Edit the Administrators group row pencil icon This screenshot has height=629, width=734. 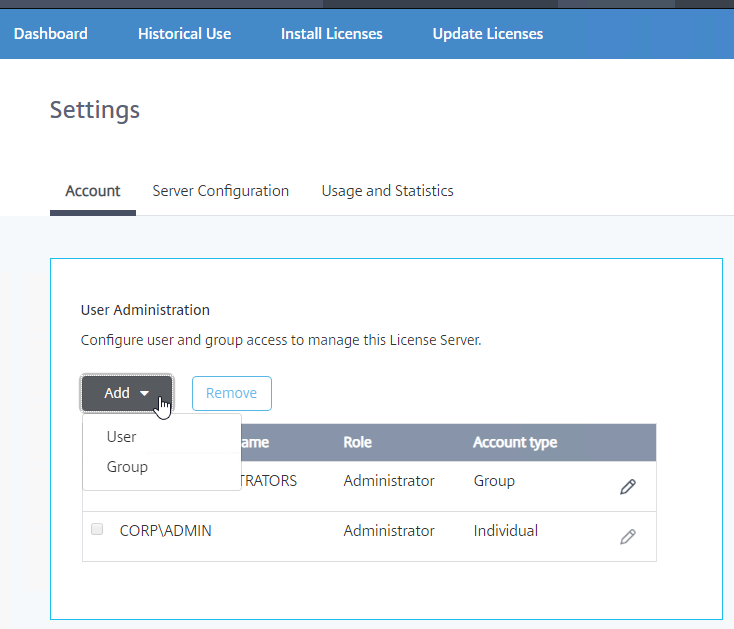pos(627,487)
